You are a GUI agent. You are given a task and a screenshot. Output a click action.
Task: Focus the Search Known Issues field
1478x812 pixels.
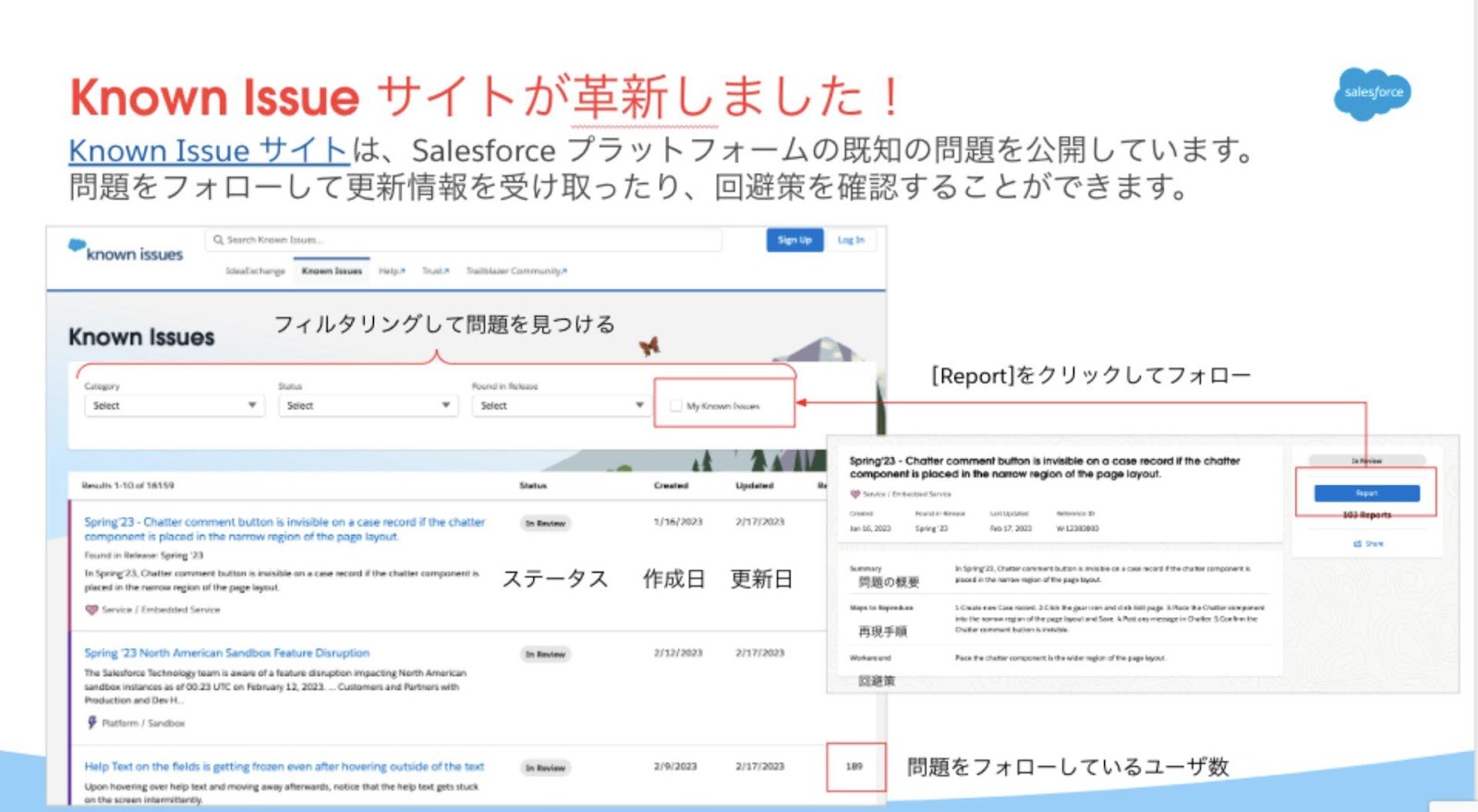[x=463, y=240]
